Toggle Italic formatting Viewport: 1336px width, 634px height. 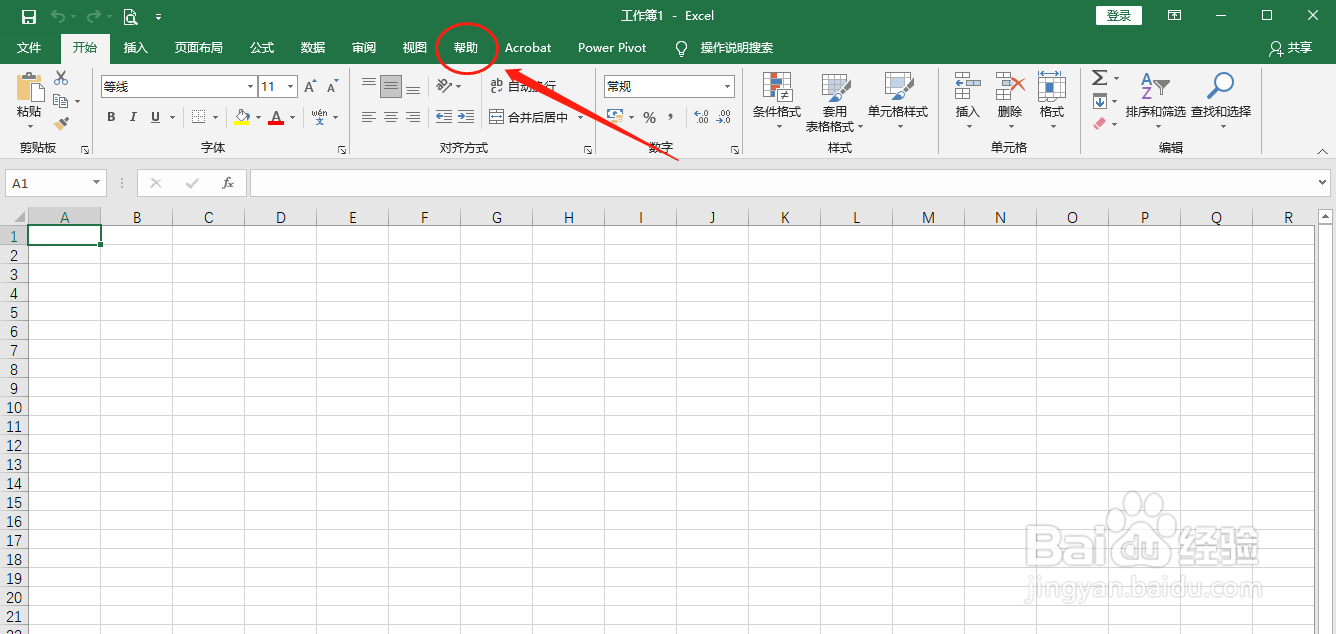(x=133, y=117)
